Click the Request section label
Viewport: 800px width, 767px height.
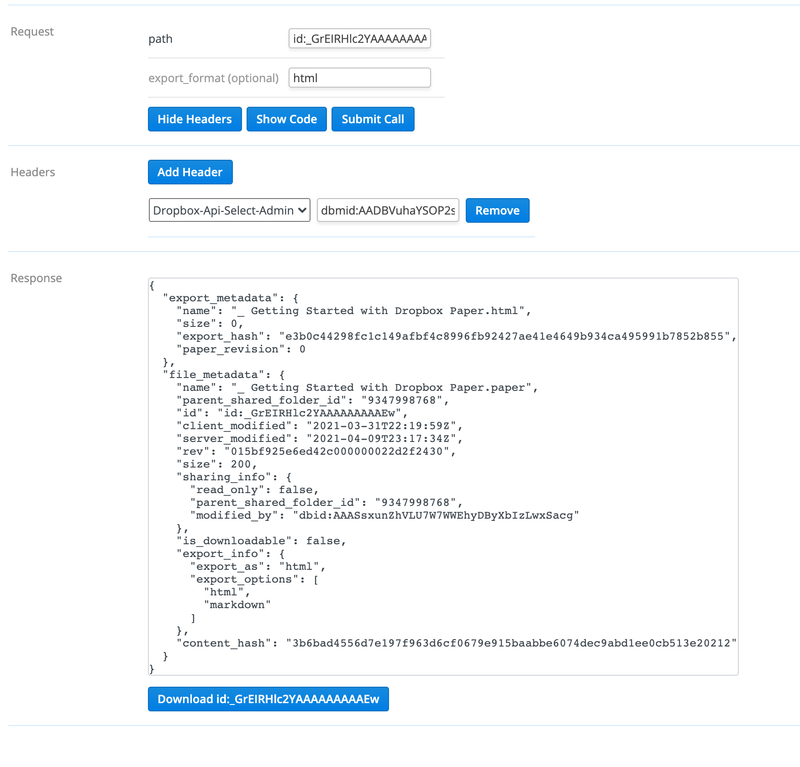coord(32,32)
